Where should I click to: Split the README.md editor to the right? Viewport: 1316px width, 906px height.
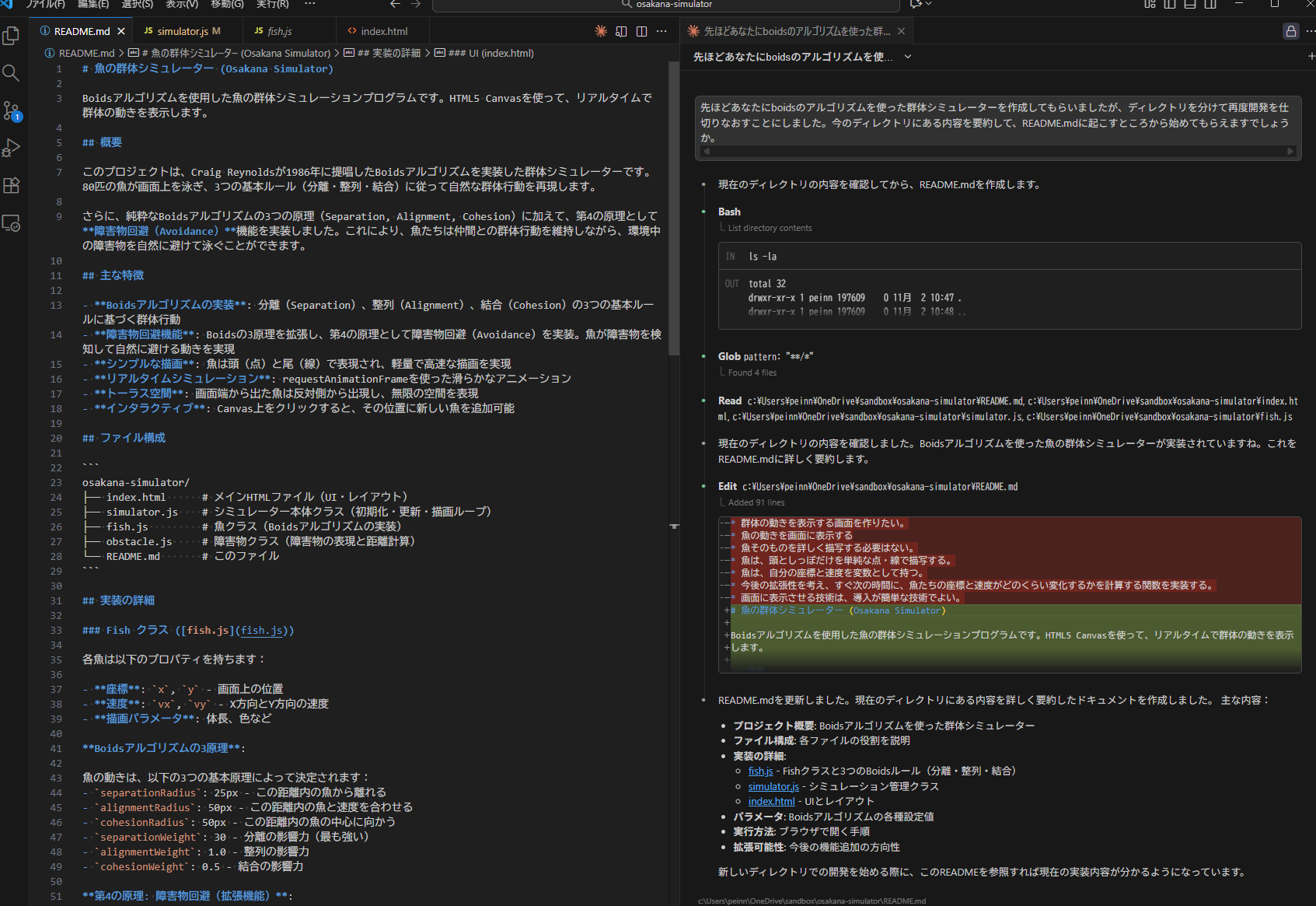(x=641, y=31)
